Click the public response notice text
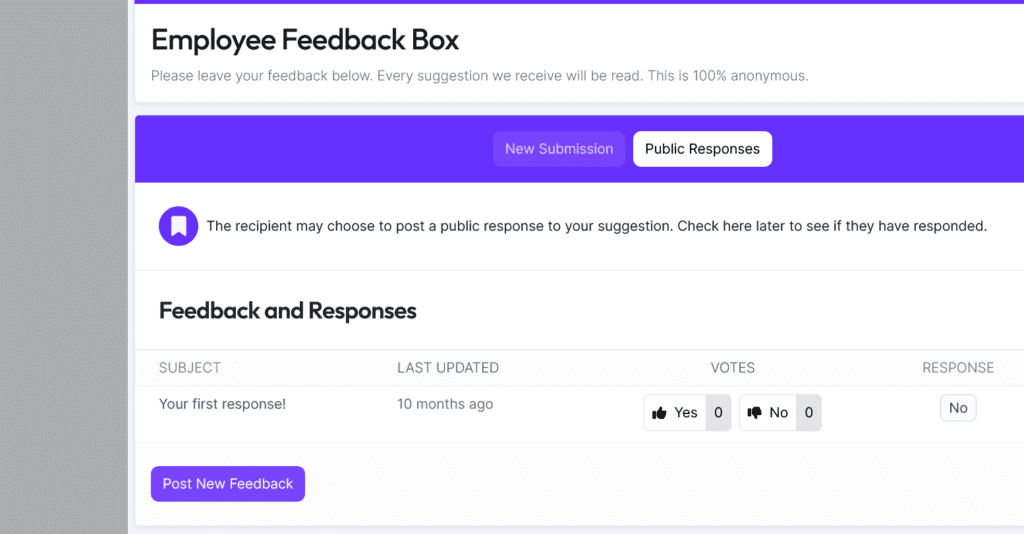The image size is (1024, 534). click(596, 226)
